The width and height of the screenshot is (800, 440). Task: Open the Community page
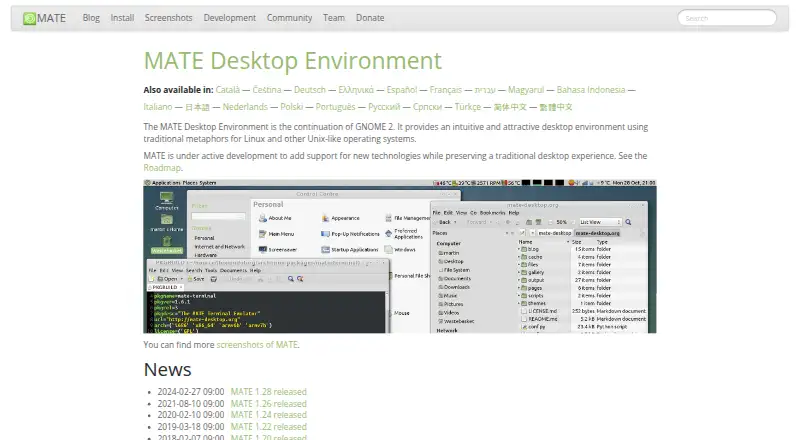coord(289,18)
